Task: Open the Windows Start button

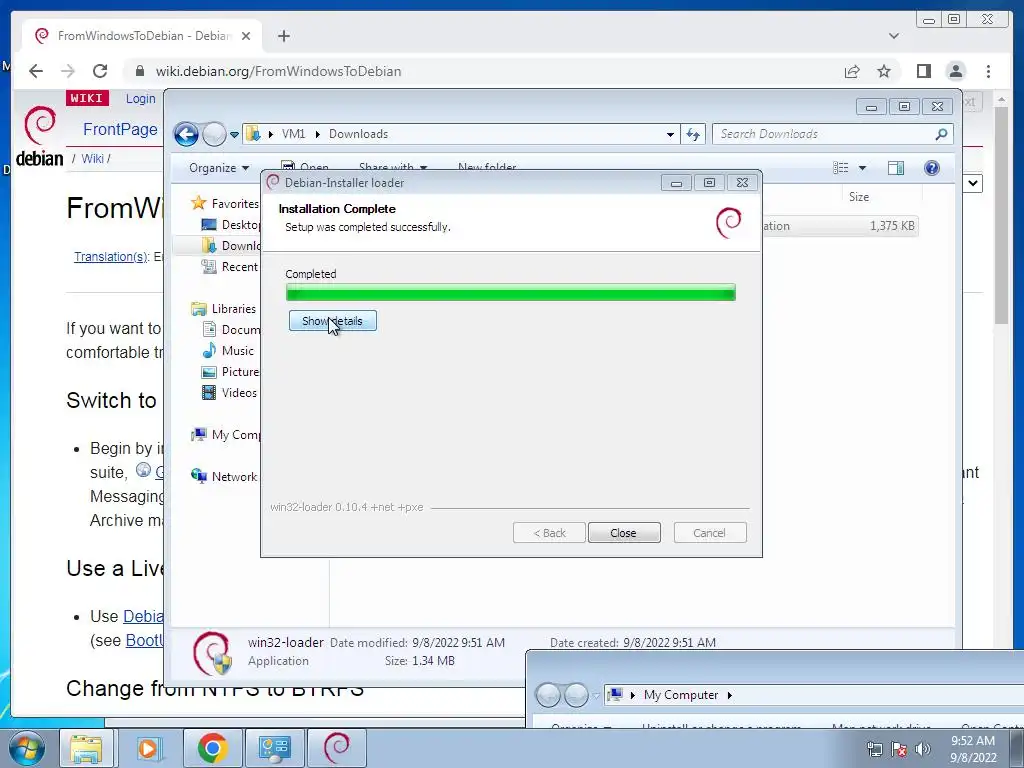Action: 25,748
